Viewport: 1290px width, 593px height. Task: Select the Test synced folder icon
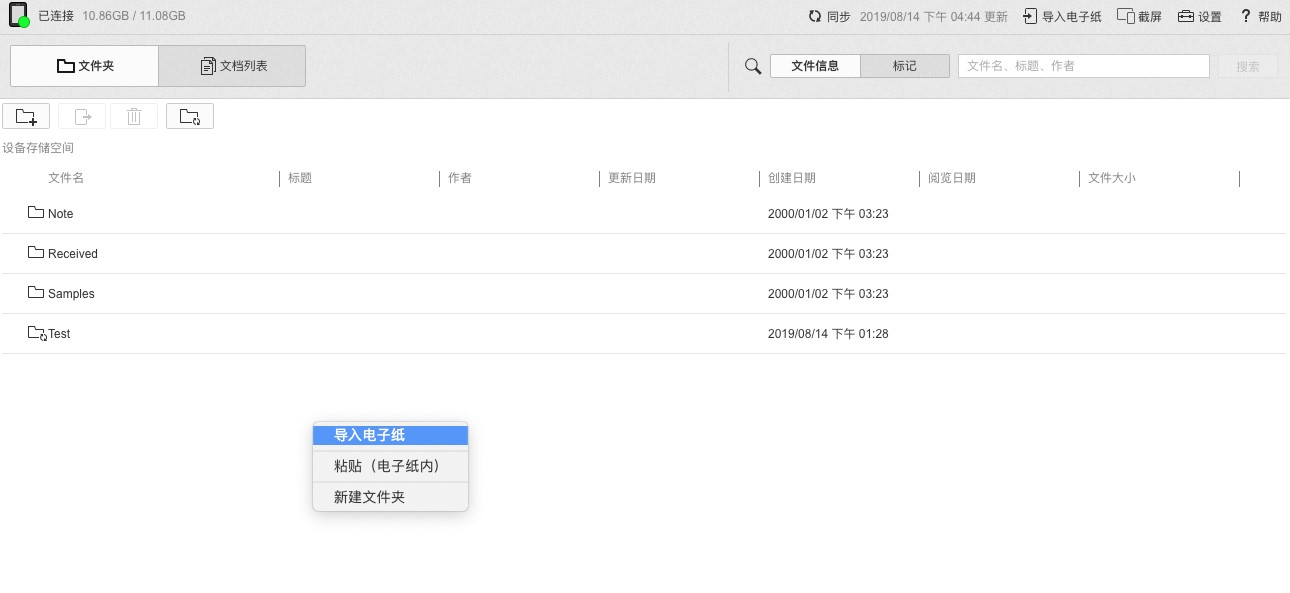(38, 333)
